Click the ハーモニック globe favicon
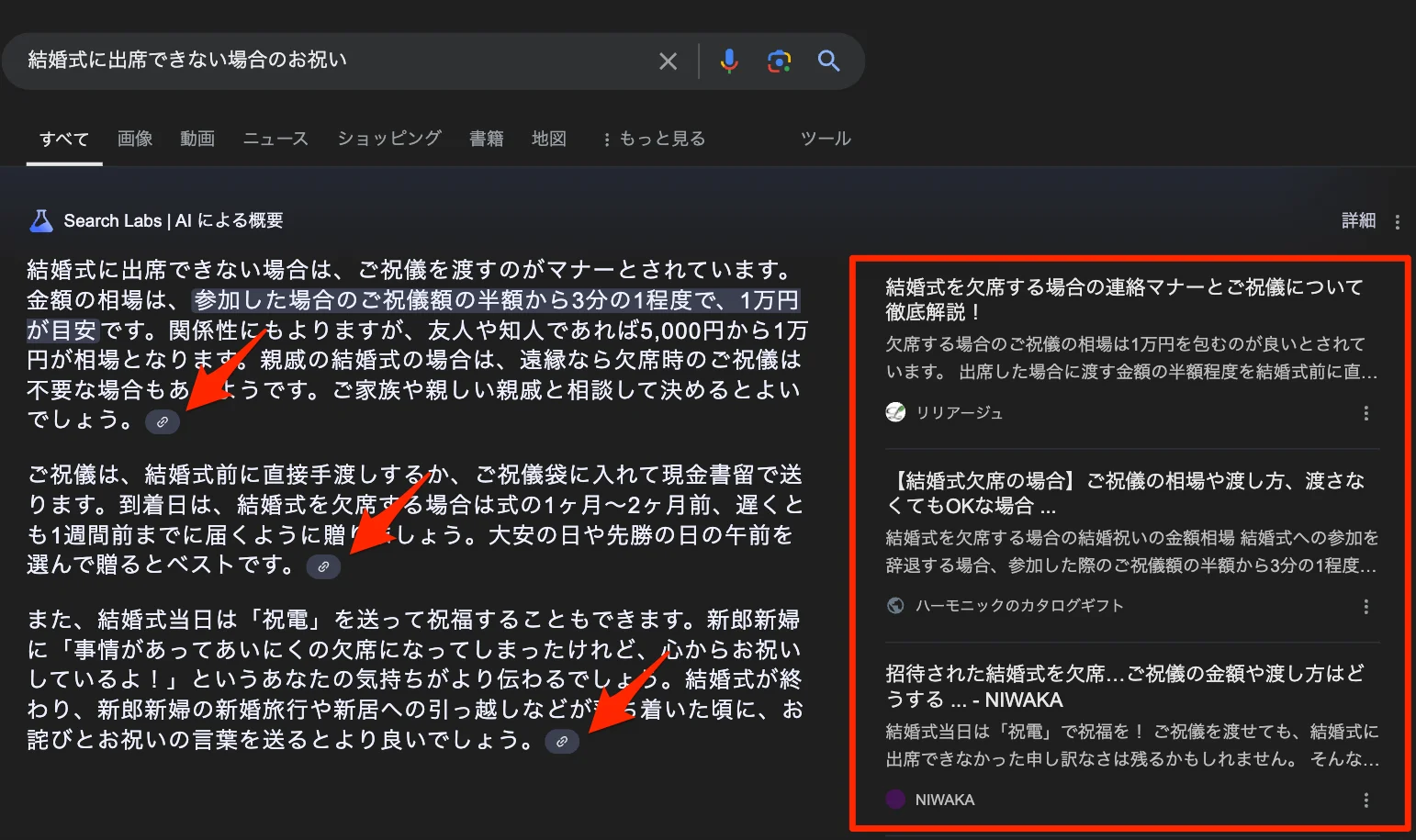 click(x=895, y=605)
